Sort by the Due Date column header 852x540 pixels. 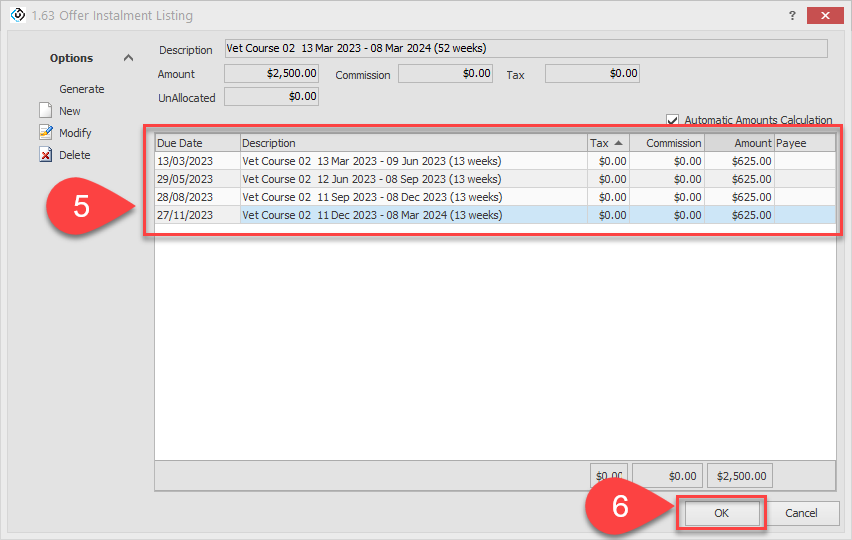tap(197, 143)
